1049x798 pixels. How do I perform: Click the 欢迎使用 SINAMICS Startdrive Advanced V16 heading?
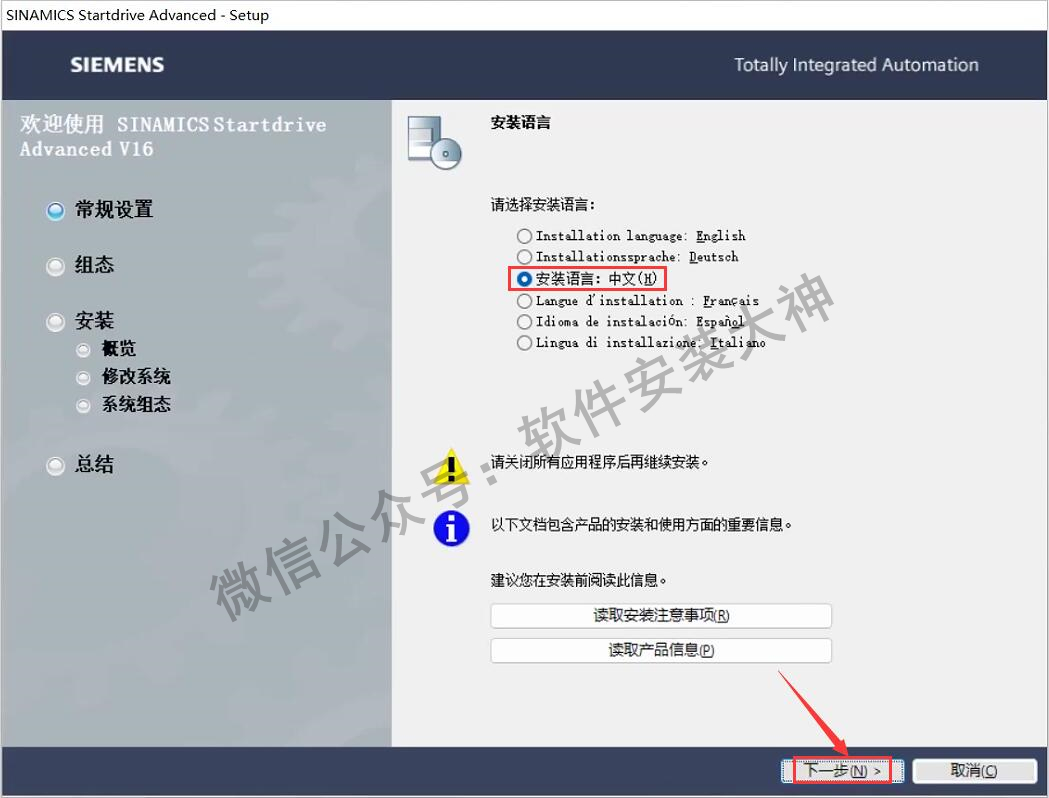[173, 136]
